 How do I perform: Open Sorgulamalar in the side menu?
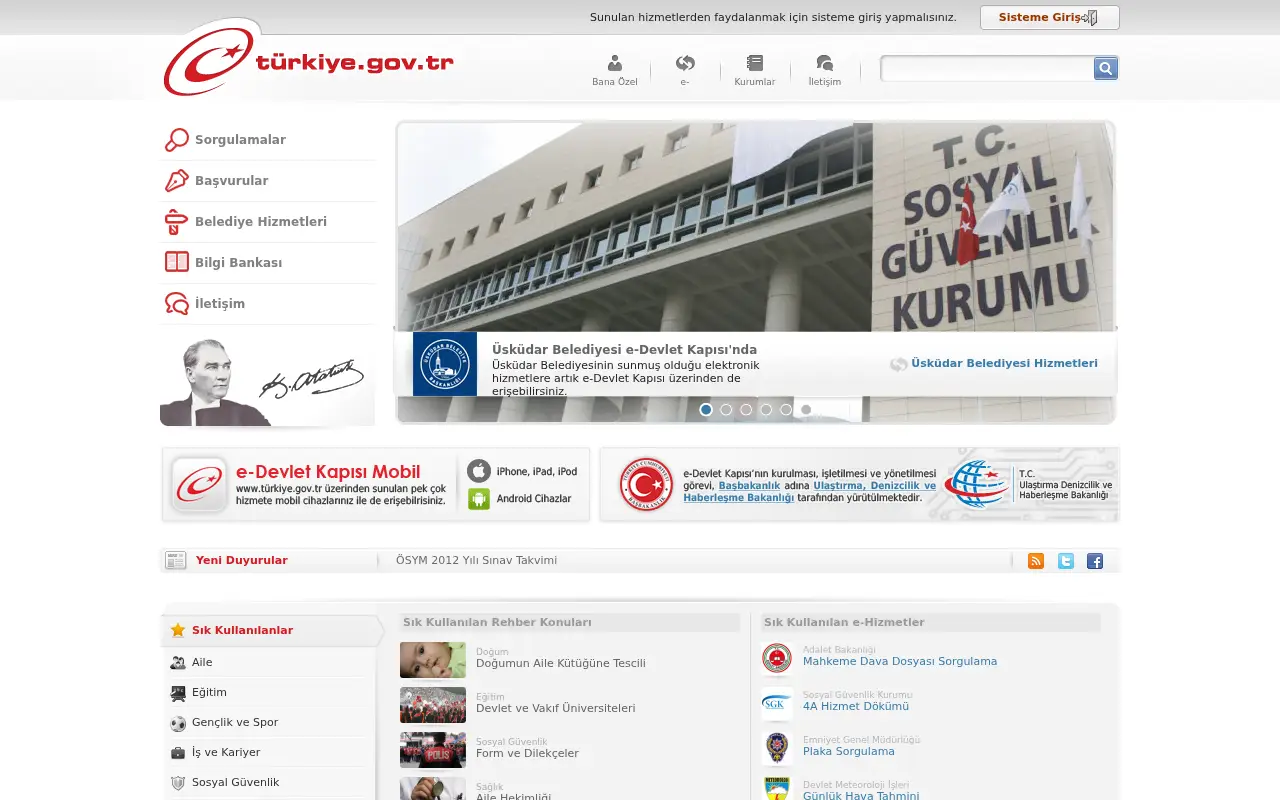tap(268, 140)
